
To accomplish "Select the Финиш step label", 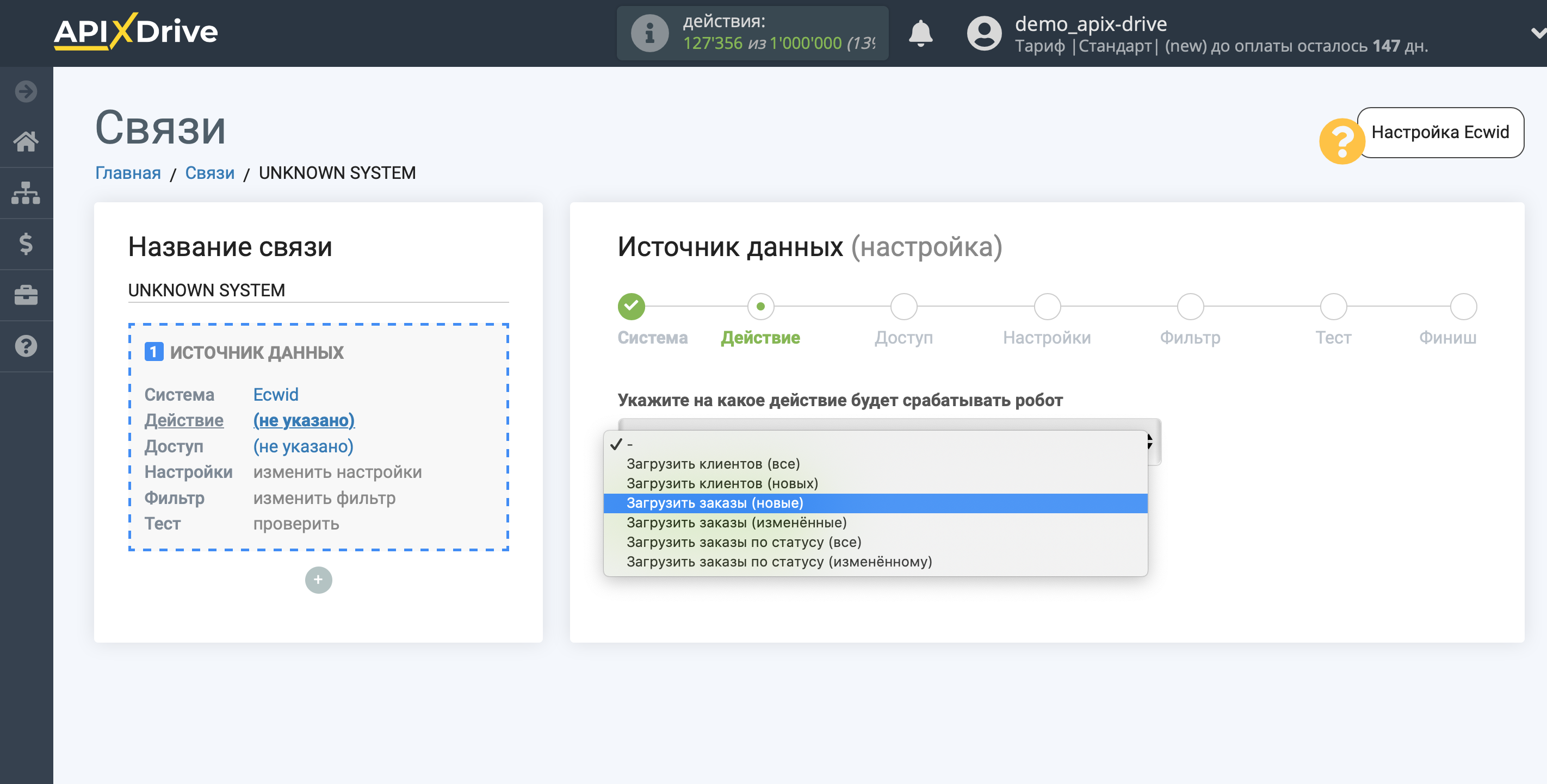I will click(x=1447, y=338).
